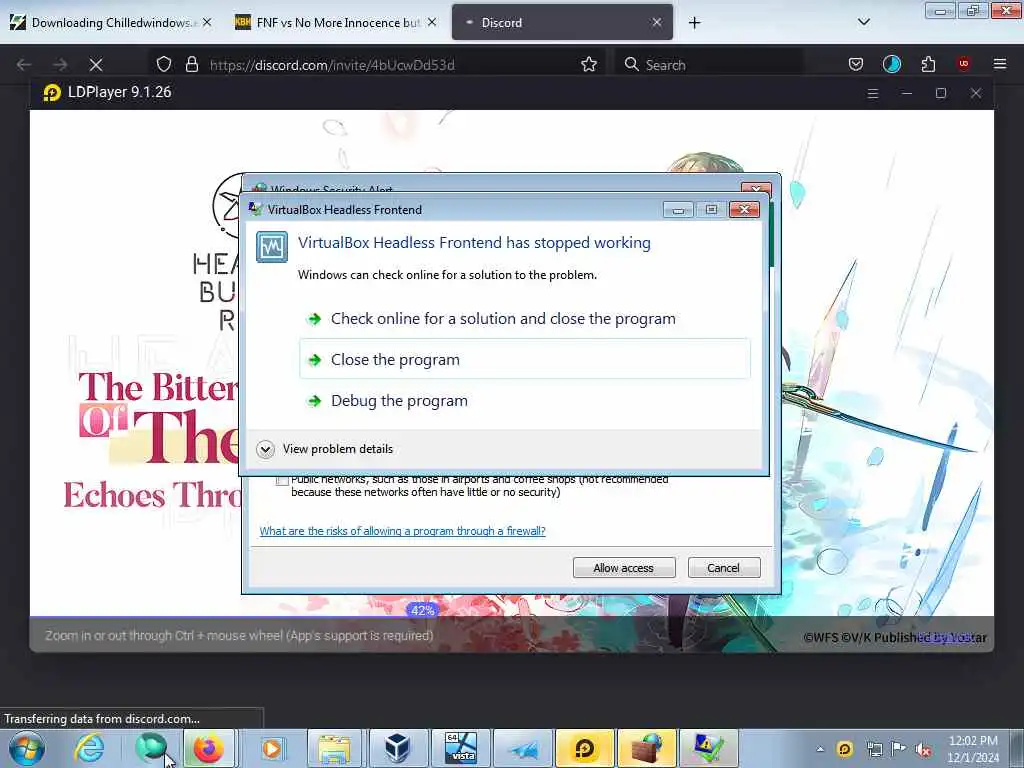Screen dimensions: 1024x768
Task: Open the green chat bubble taskbar app
Action: [x=150, y=748]
